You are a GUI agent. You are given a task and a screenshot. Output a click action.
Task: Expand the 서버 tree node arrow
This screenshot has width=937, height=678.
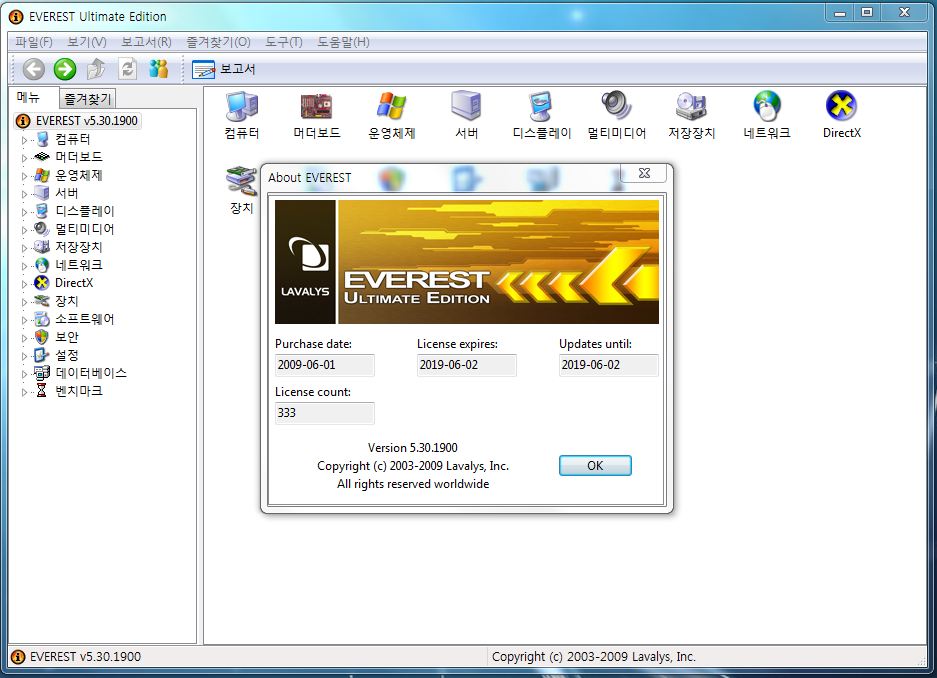[25, 194]
